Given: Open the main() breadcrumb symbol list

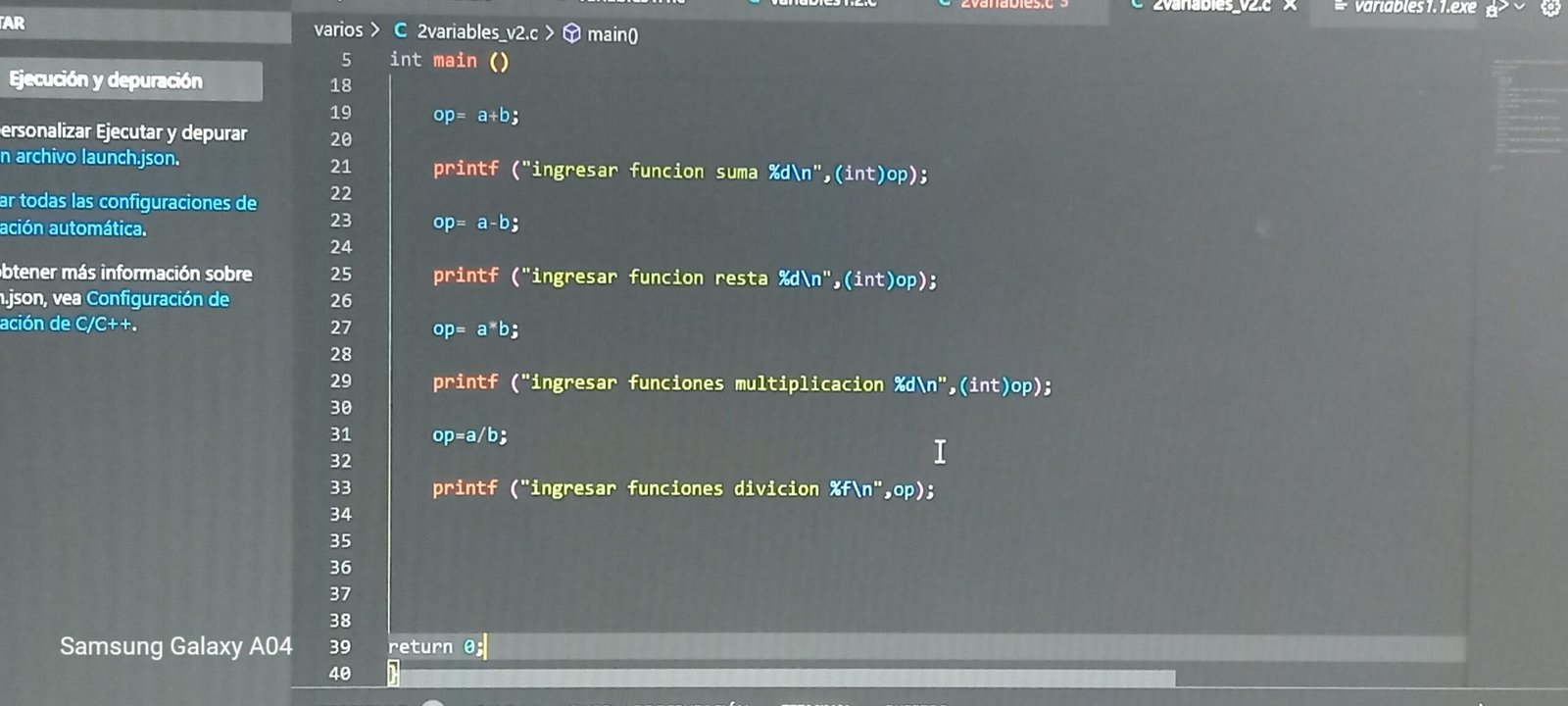Looking at the screenshot, I should point(612,35).
